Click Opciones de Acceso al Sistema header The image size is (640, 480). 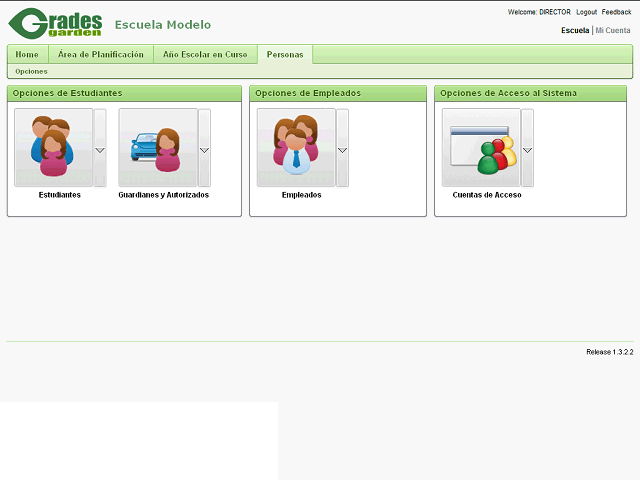point(531,93)
